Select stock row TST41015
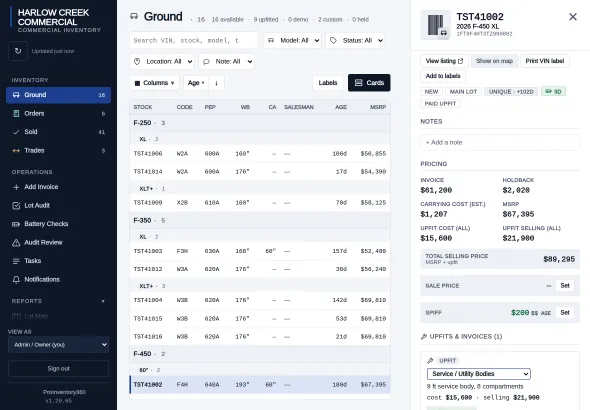Viewport: 590px width, 410px height. tap(260, 319)
